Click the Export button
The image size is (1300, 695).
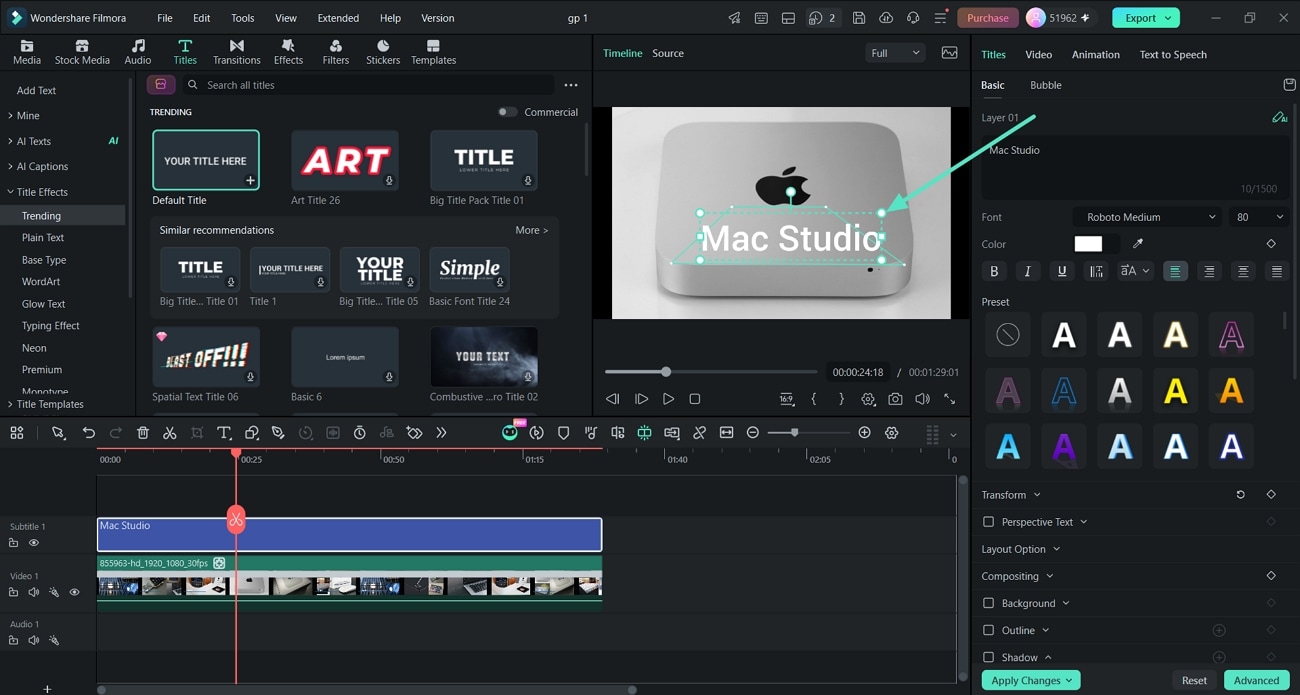[x=1146, y=18]
